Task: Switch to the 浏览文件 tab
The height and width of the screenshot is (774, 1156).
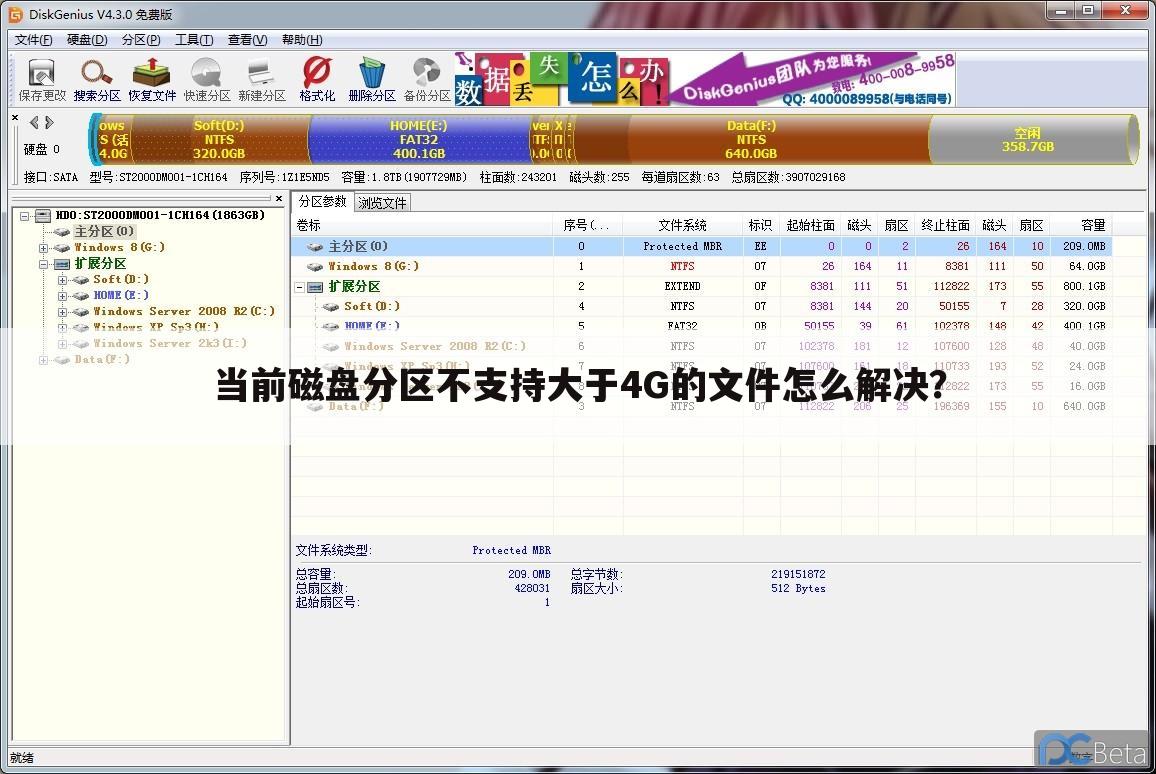Action: tap(382, 203)
